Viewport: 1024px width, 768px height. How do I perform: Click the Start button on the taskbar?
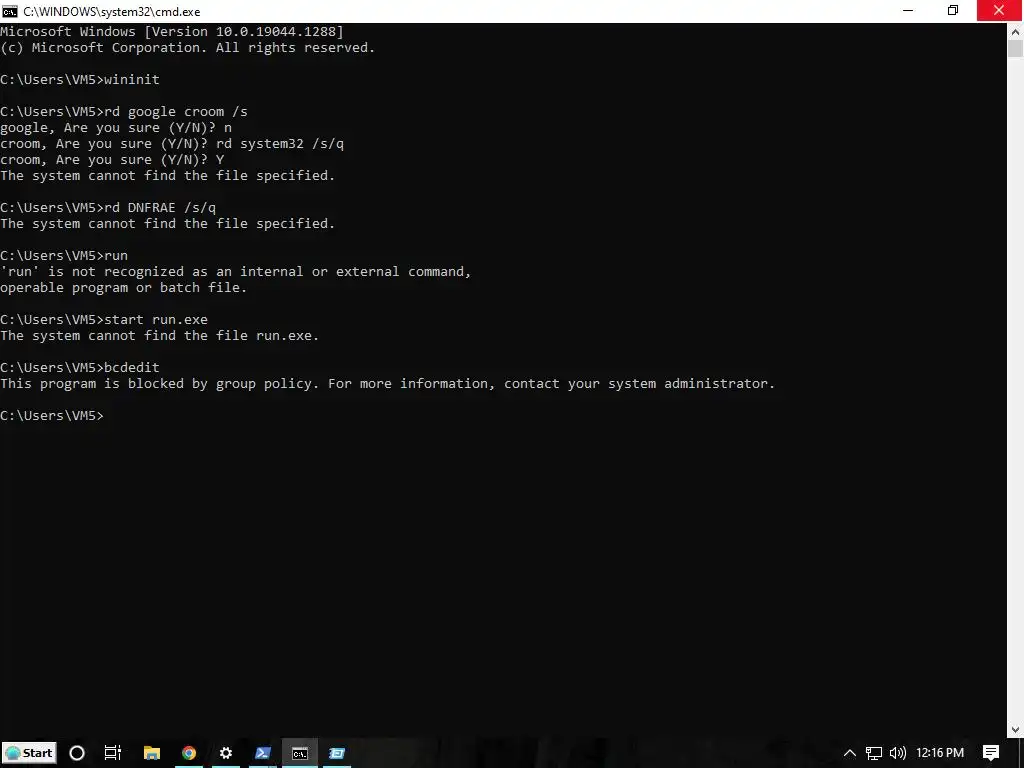[x=29, y=753]
